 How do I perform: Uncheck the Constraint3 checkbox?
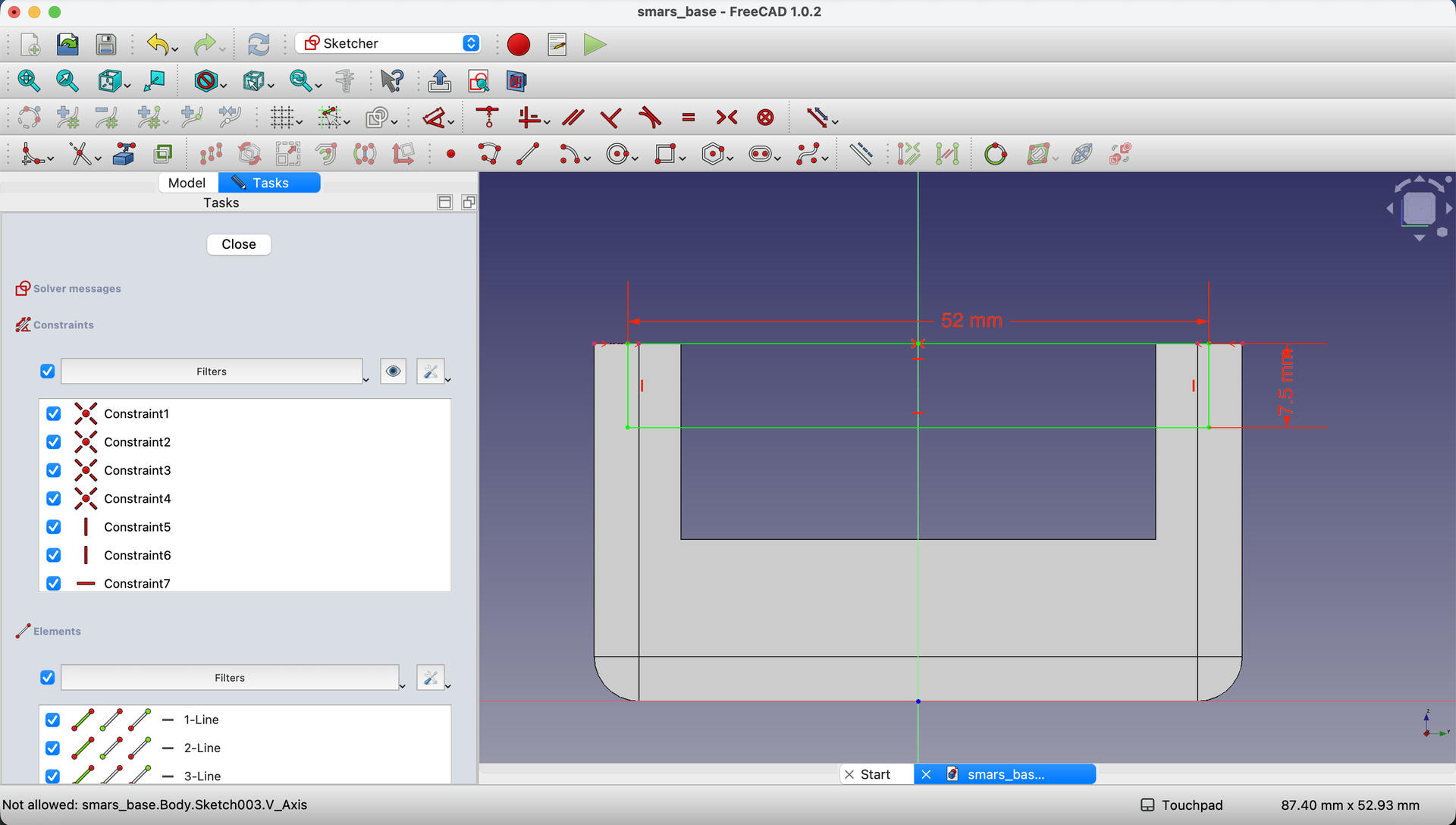click(x=53, y=470)
